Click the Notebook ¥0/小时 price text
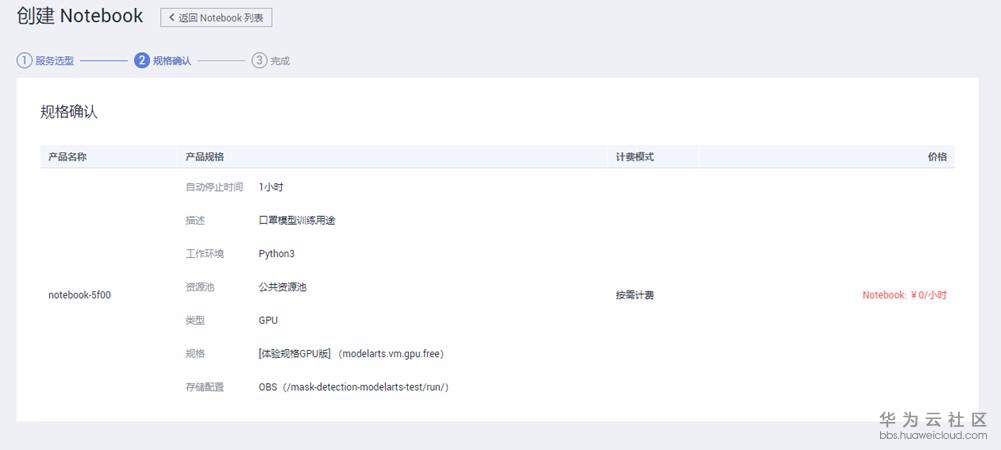1001x450 pixels. coord(904,295)
